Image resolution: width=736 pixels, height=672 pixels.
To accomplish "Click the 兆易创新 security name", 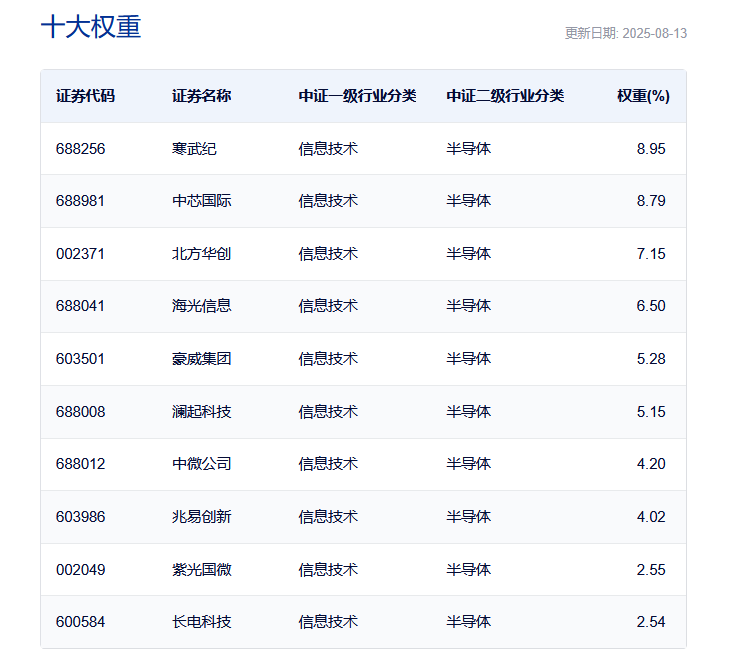I will coord(201,517).
